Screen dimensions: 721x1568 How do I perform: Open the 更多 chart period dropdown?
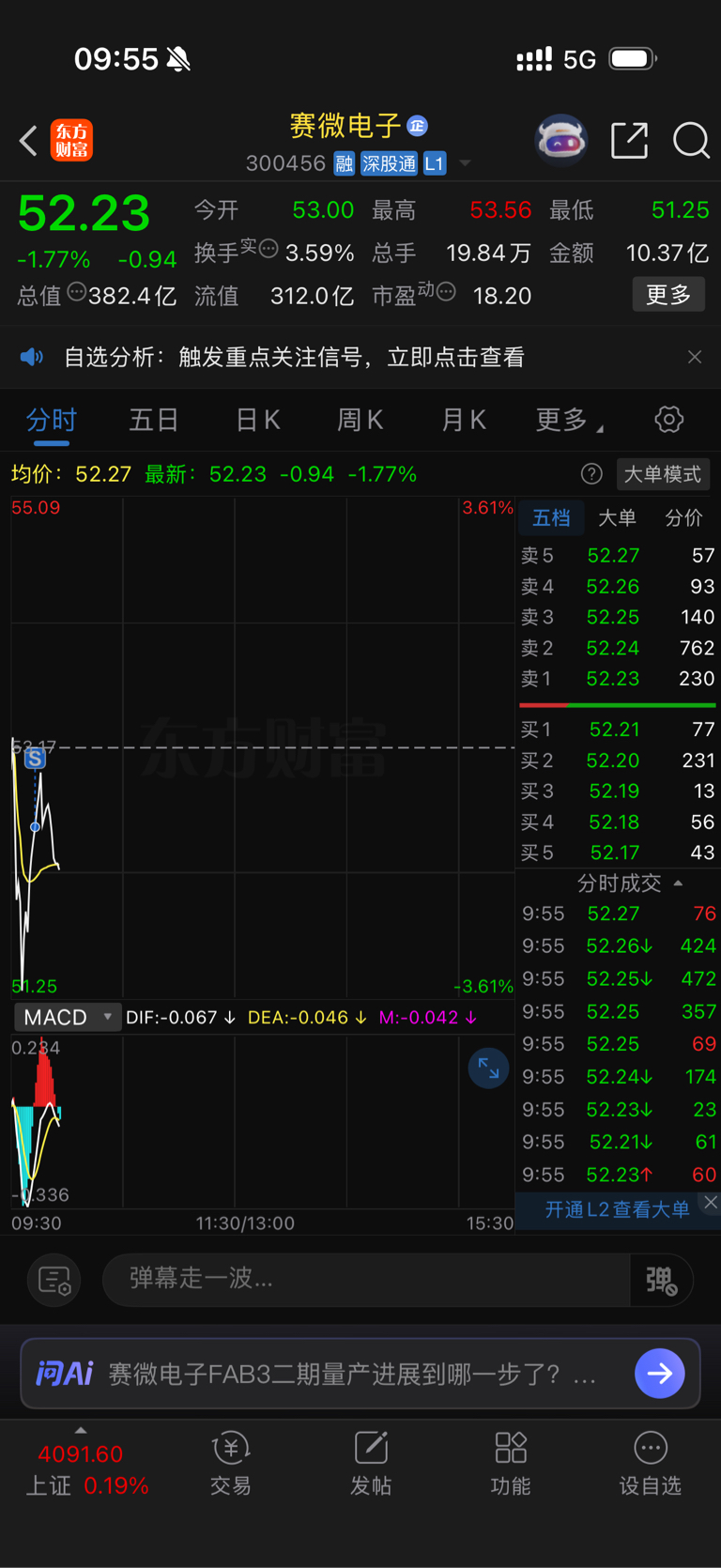(569, 420)
